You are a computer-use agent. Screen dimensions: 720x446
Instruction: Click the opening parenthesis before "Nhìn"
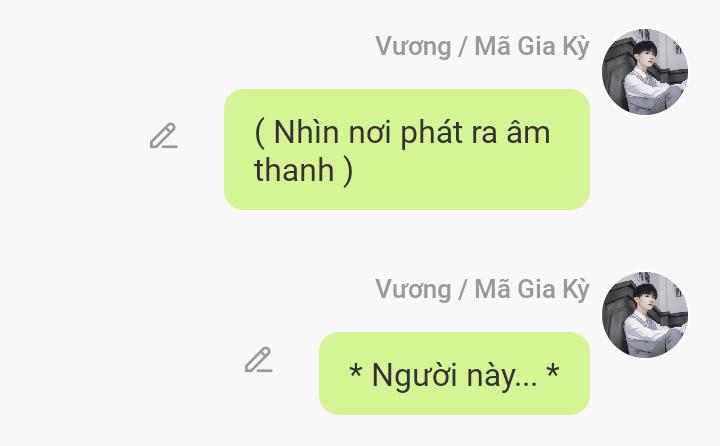tap(259, 133)
